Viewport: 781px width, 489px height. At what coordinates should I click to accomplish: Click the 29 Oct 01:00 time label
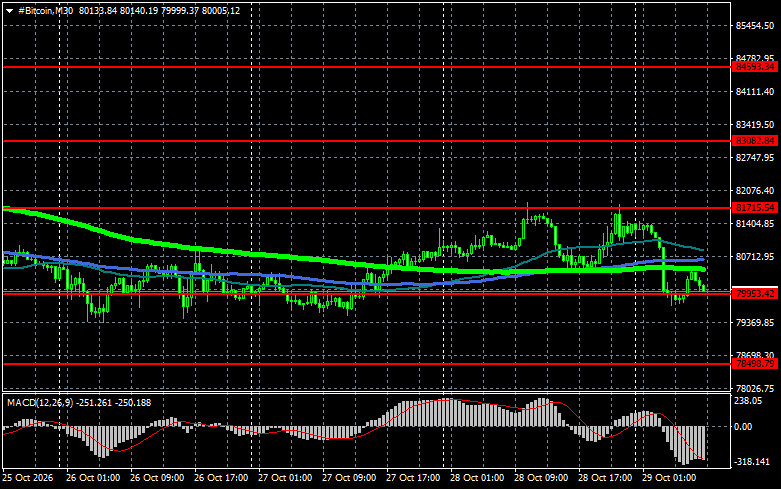coord(669,478)
